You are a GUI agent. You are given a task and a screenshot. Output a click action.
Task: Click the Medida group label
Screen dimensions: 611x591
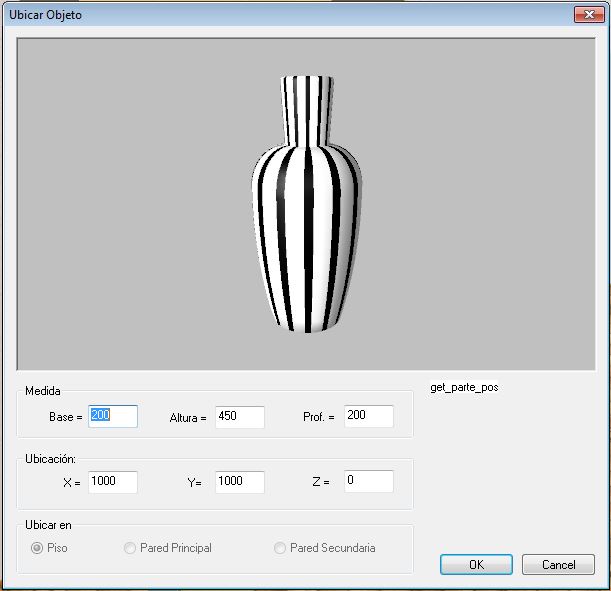click(43, 391)
